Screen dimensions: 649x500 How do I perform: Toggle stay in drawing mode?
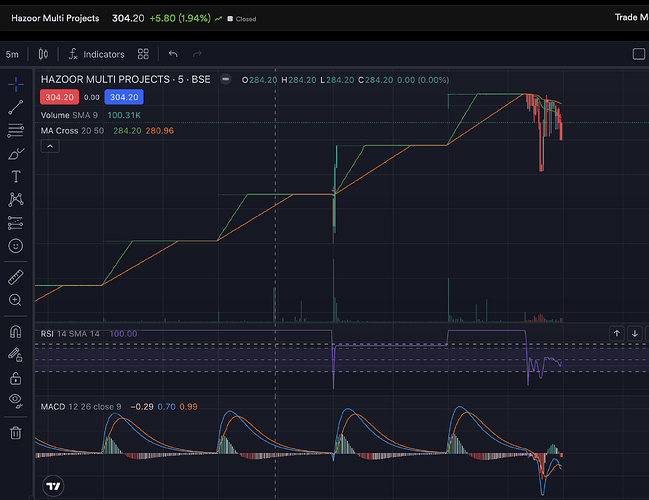(16, 355)
